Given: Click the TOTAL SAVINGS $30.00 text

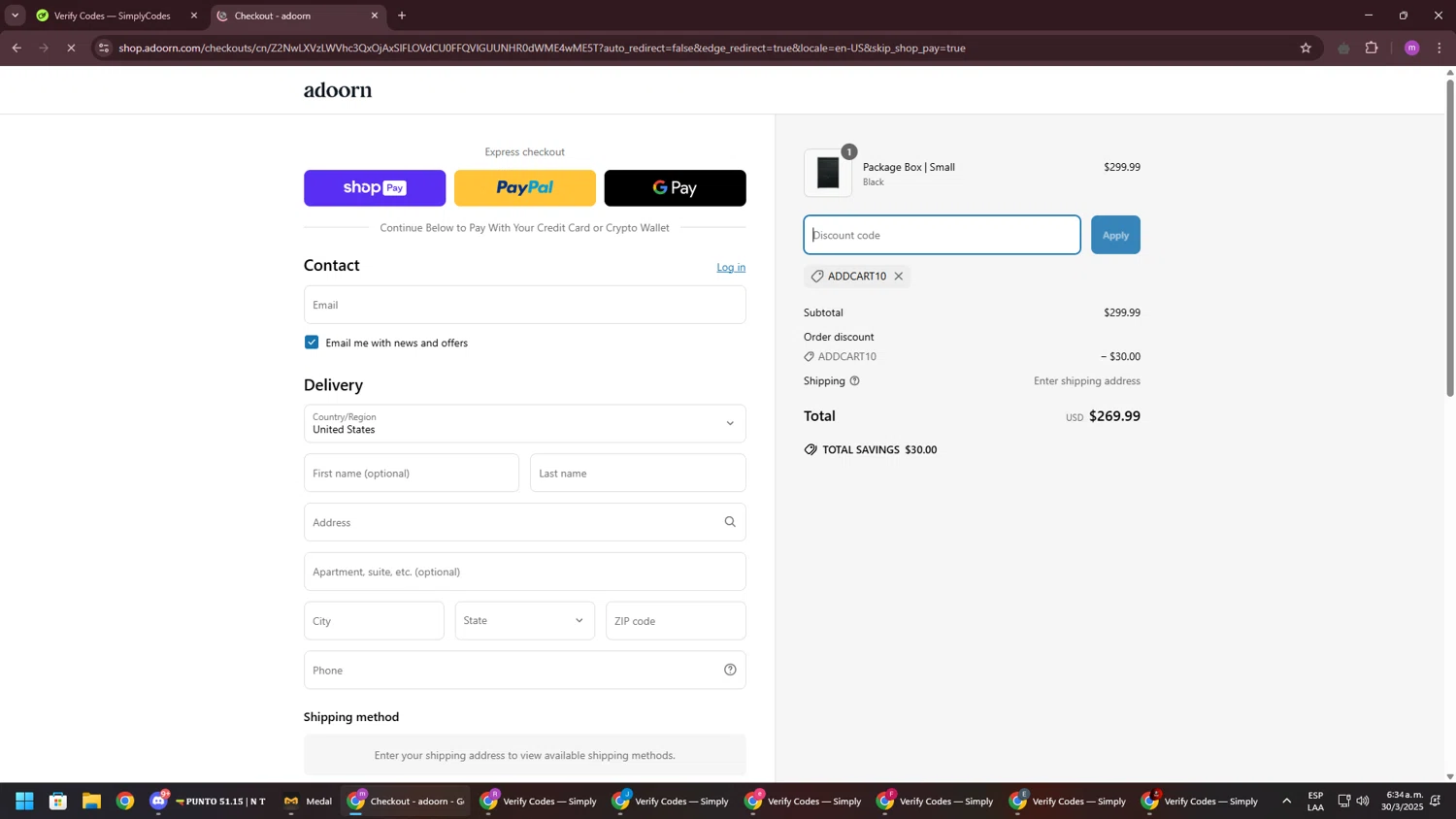Looking at the screenshot, I should (x=879, y=450).
